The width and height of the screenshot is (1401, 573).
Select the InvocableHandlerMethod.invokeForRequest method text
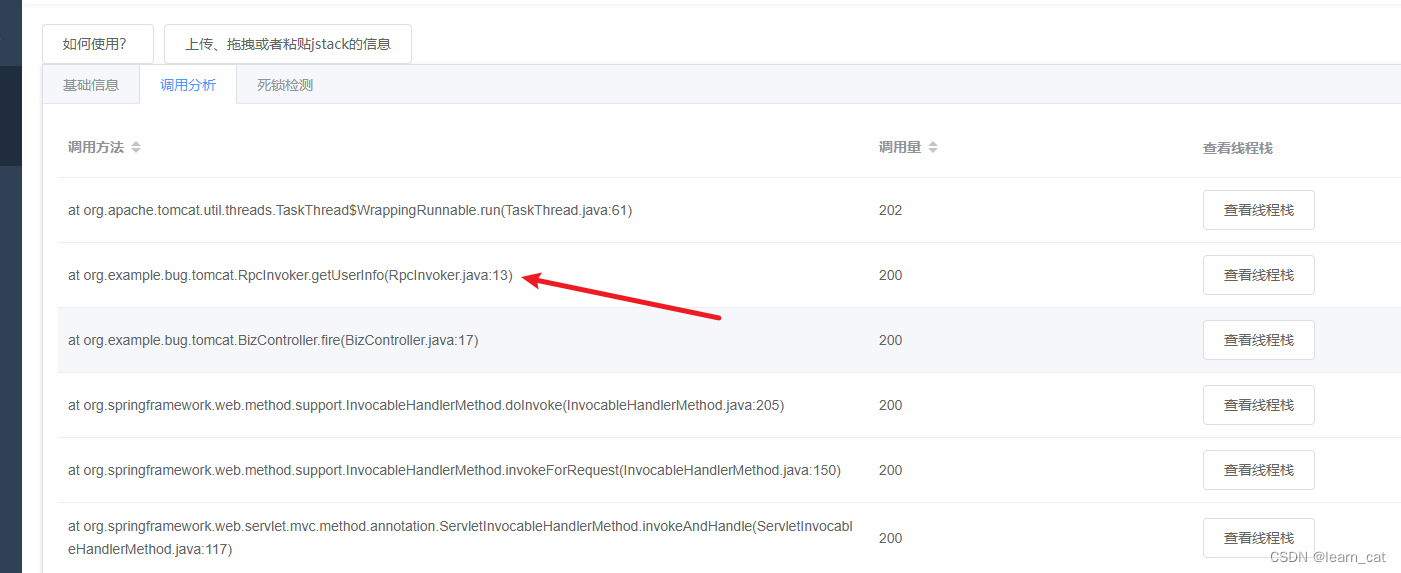[x=454, y=470]
